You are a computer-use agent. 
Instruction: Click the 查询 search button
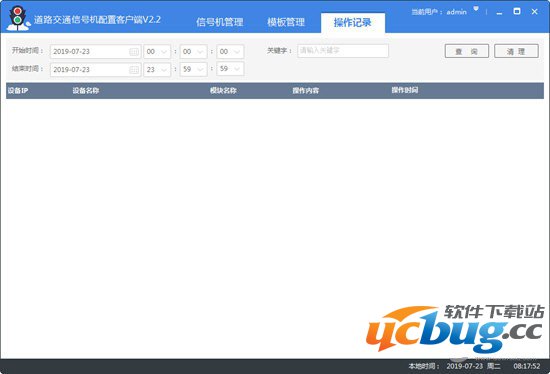click(x=467, y=51)
